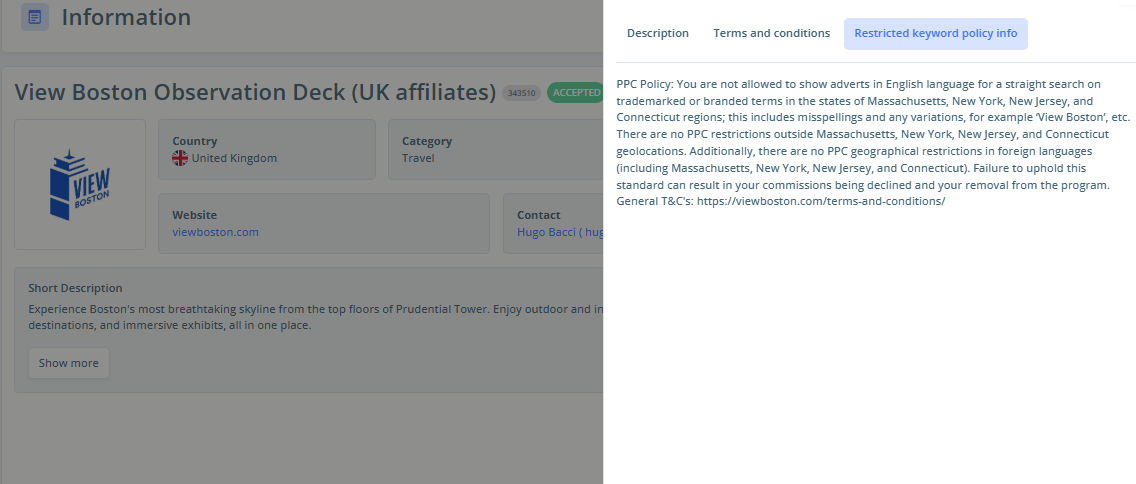Click the Short Description heading
Viewport: 1136px width, 484px height.
coord(75,288)
